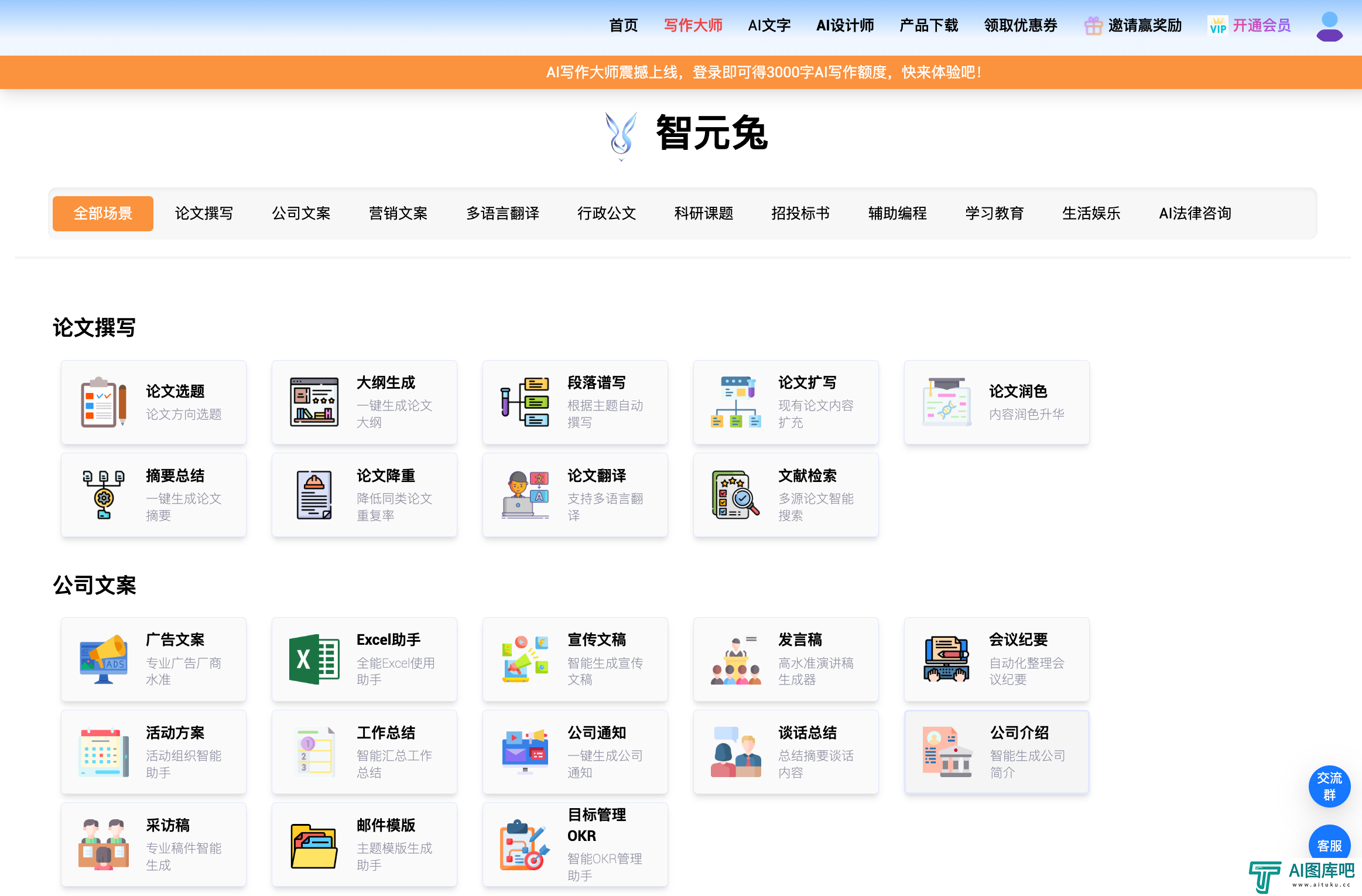Click the 文献检索 magnifier icon
This screenshot has height=896, width=1362.
[x=736, y=495]
